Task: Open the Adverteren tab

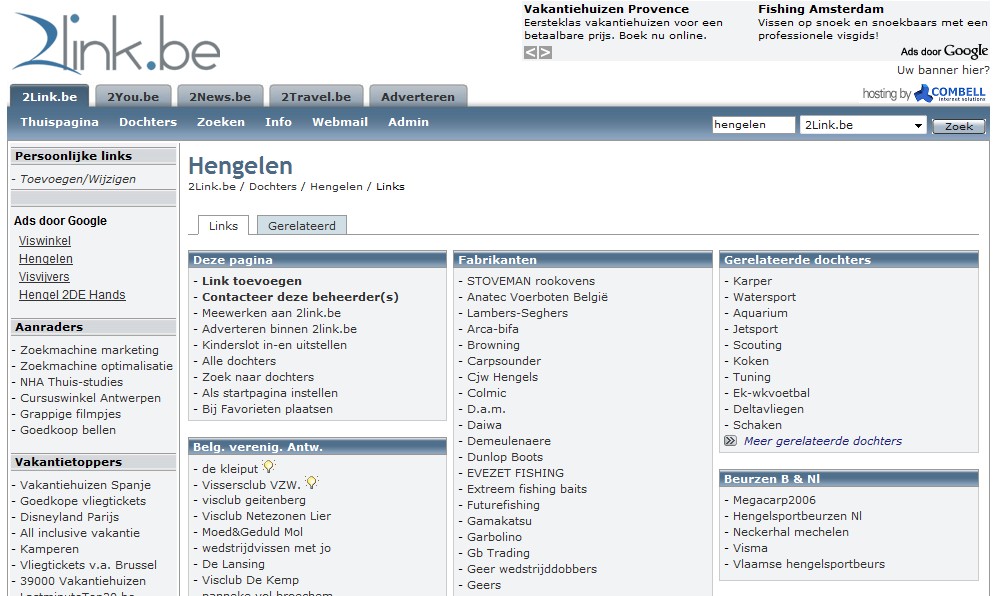Action: pos(418,96)
